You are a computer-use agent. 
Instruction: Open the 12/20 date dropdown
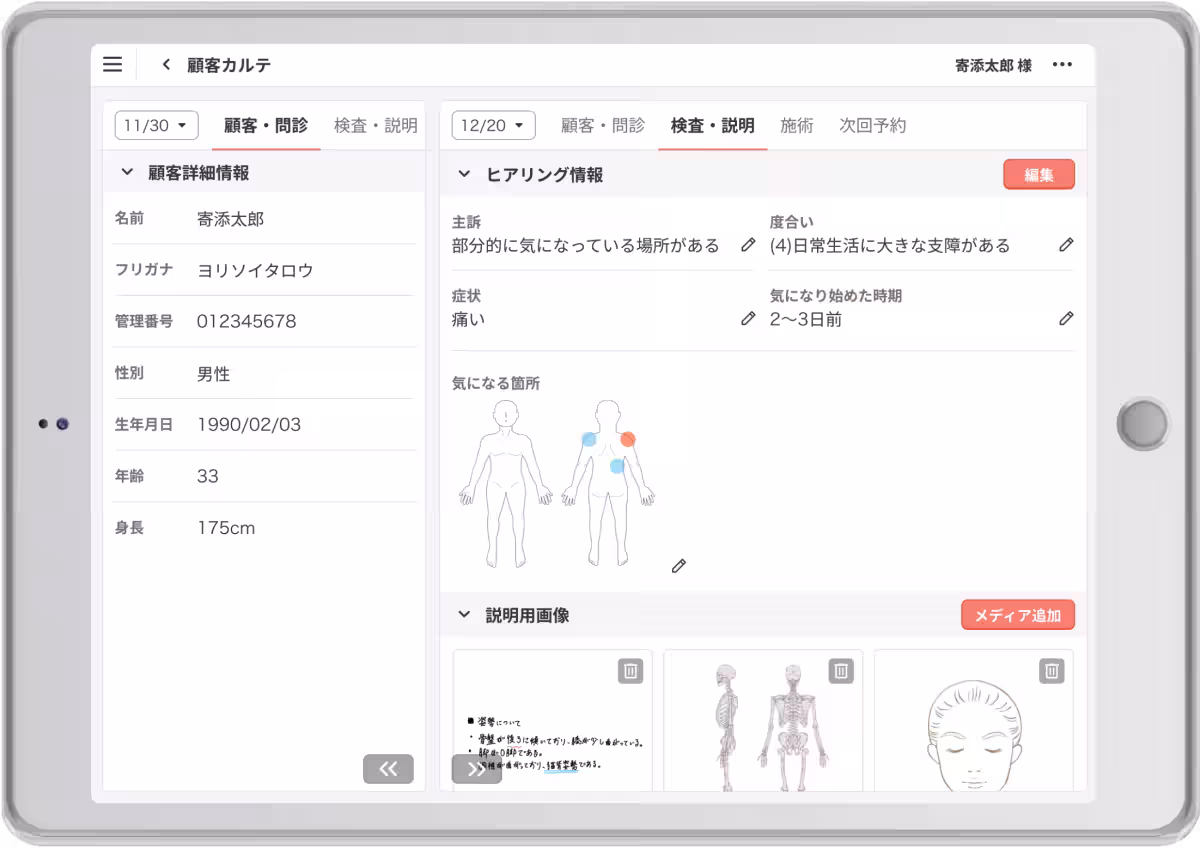coord(491,125)
